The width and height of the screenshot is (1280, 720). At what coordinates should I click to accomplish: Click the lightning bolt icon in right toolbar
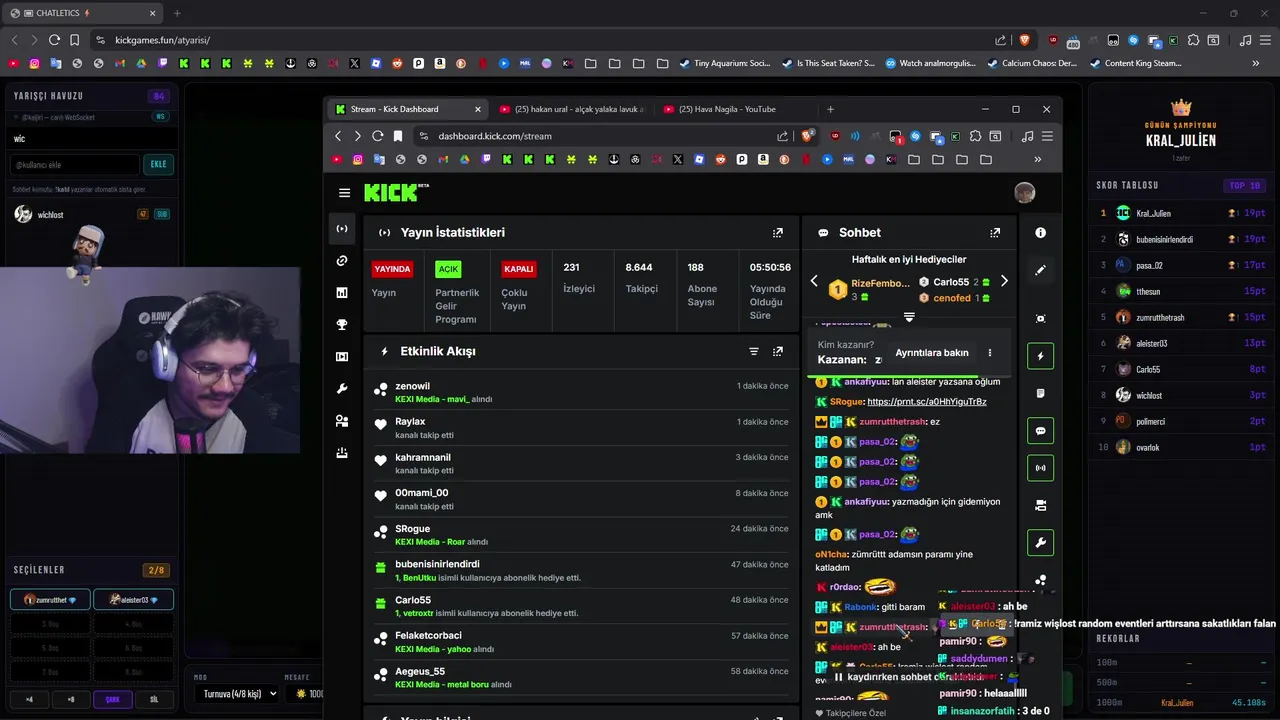click(1041, 356)
